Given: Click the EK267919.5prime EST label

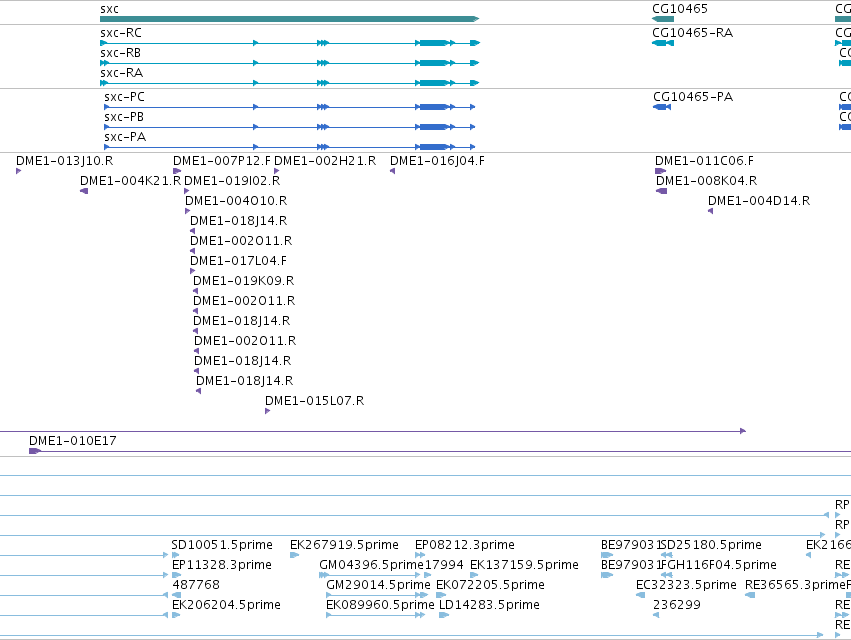Looking at the screenshot, I should (345, 545).
